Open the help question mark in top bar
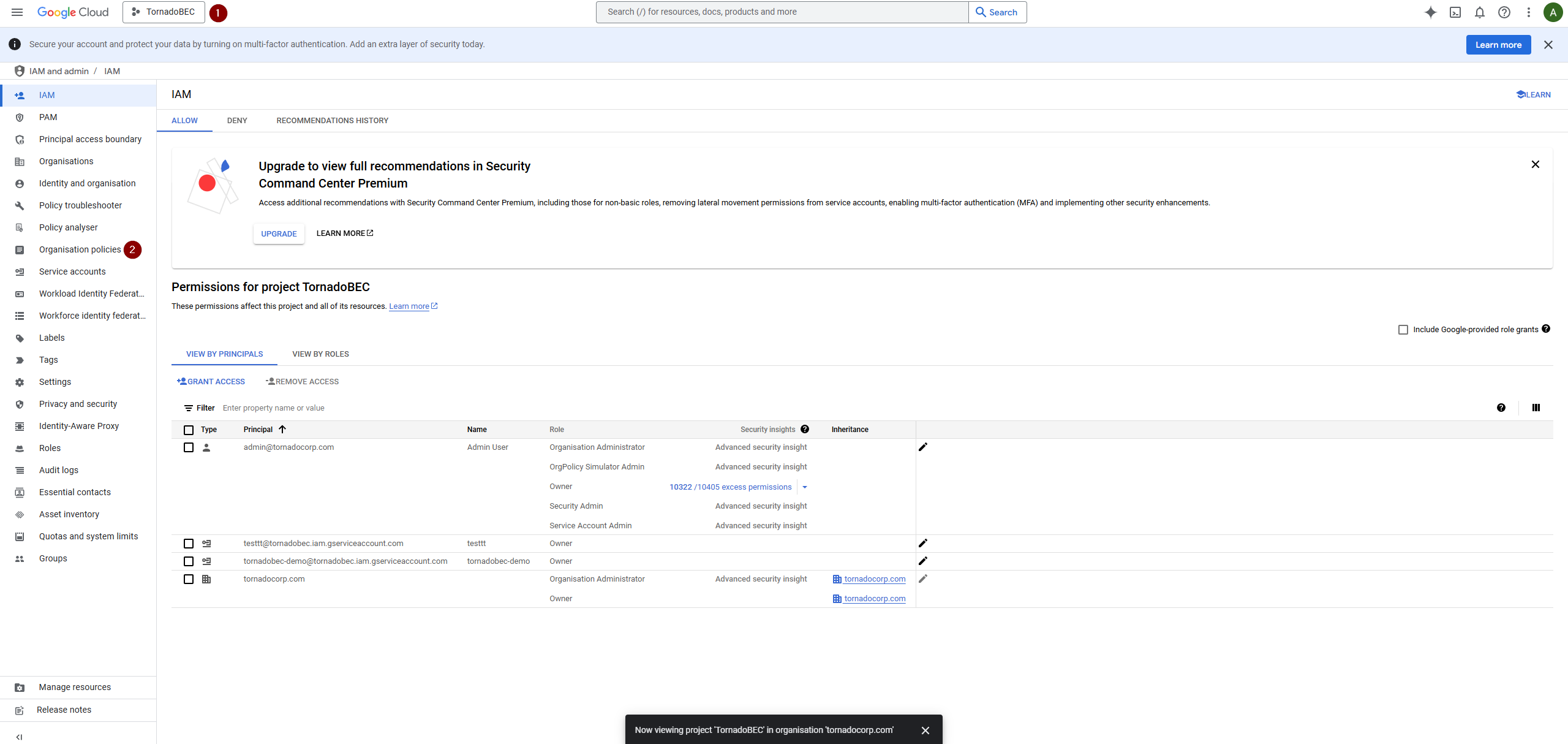The width and height of the screenshot is (1568, 744). coord(1504,12)
